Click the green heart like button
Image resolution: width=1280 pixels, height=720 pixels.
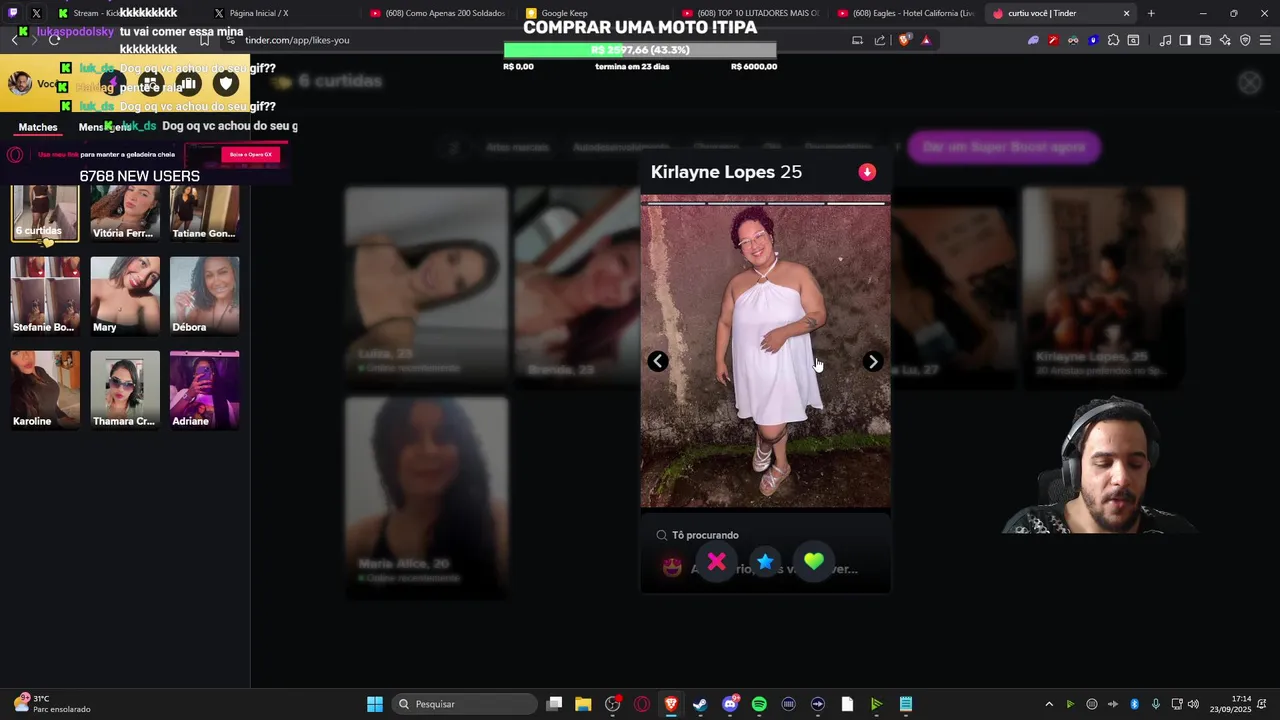pos(814,562)
